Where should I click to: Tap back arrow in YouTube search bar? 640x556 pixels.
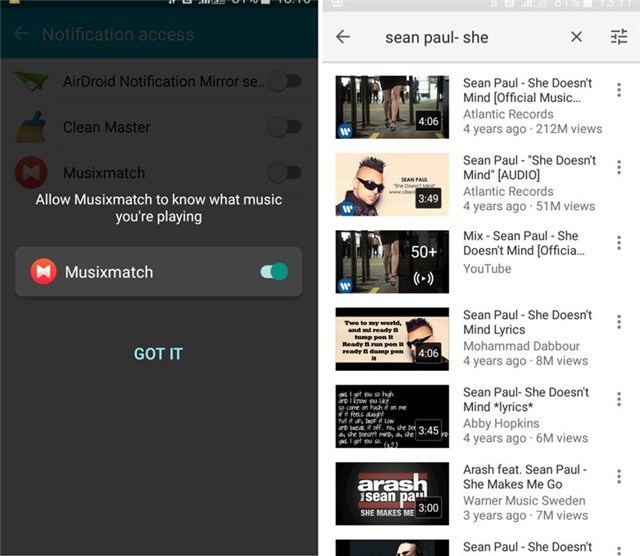tap(343, 37)
